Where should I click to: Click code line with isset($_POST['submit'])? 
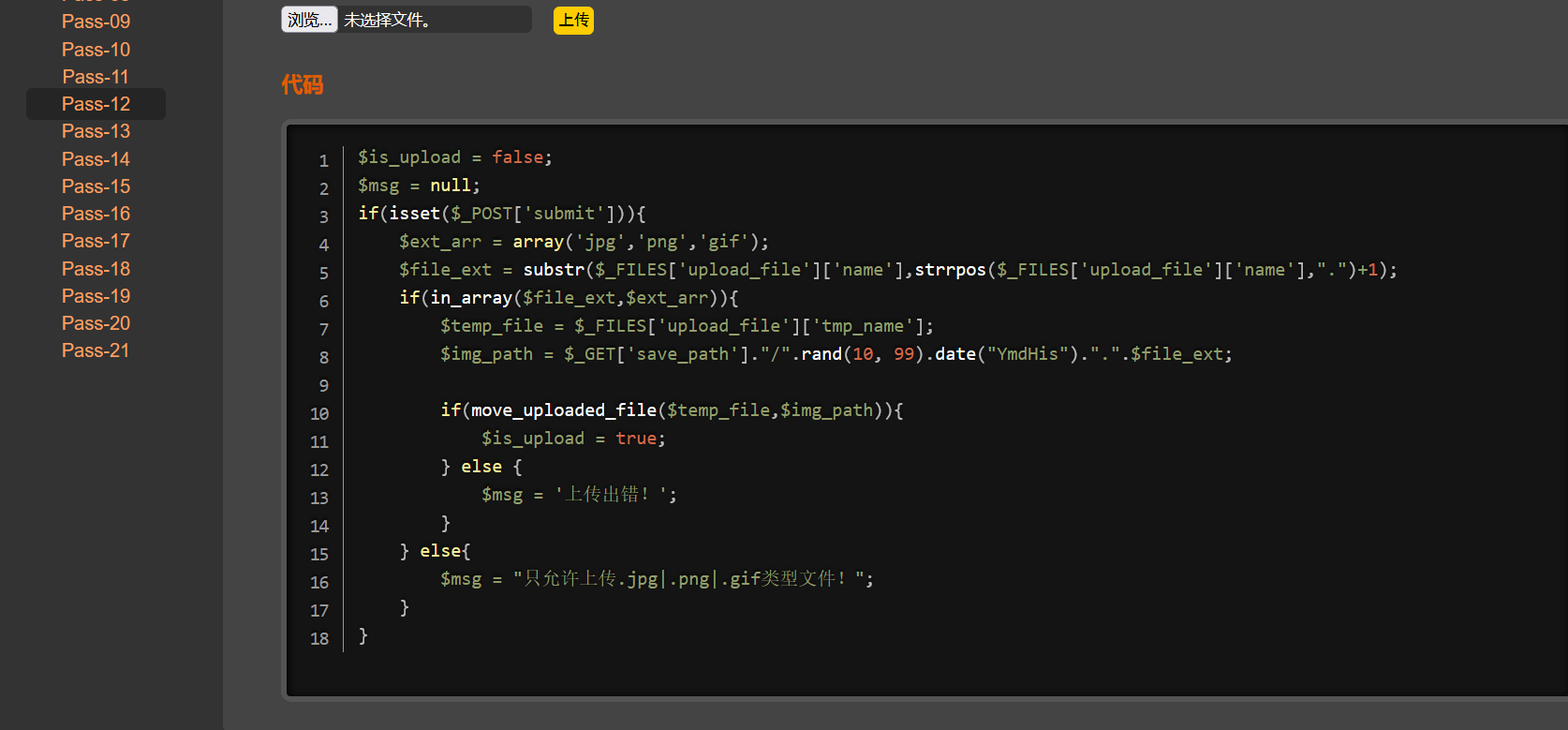tap(502, 214)
